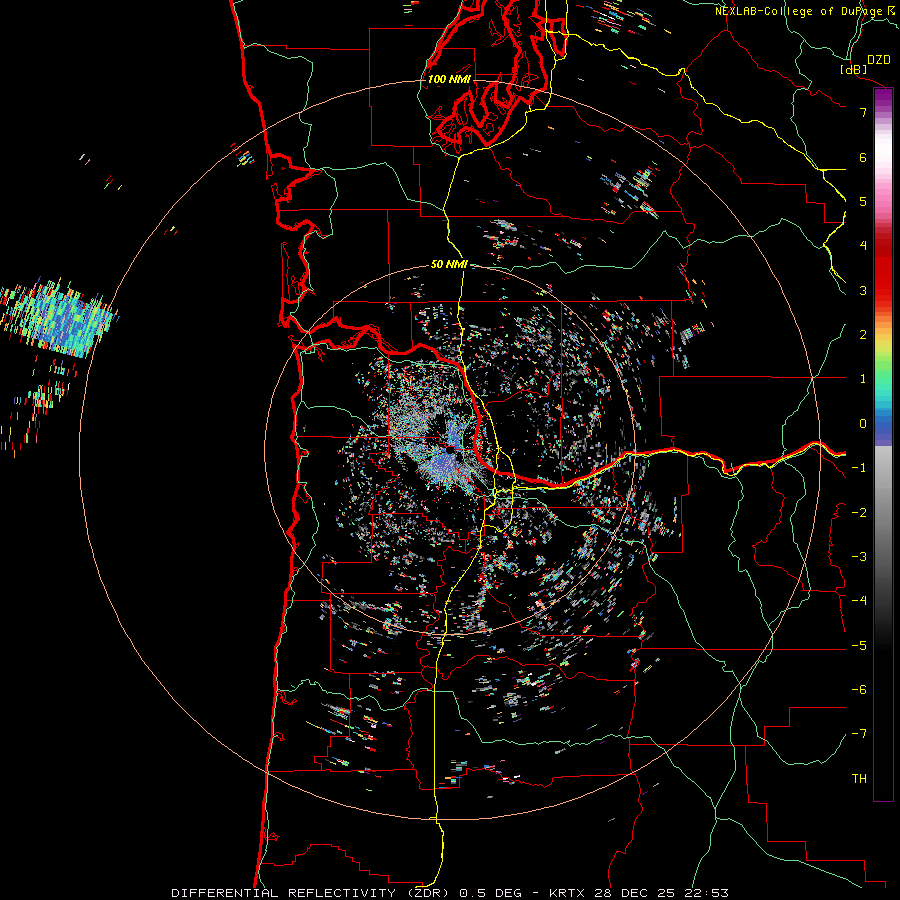Screen dimensions: 900x900
Task: Click the -6 tick label on color scale
Action: pyautogui.click(x=859, y=690)
